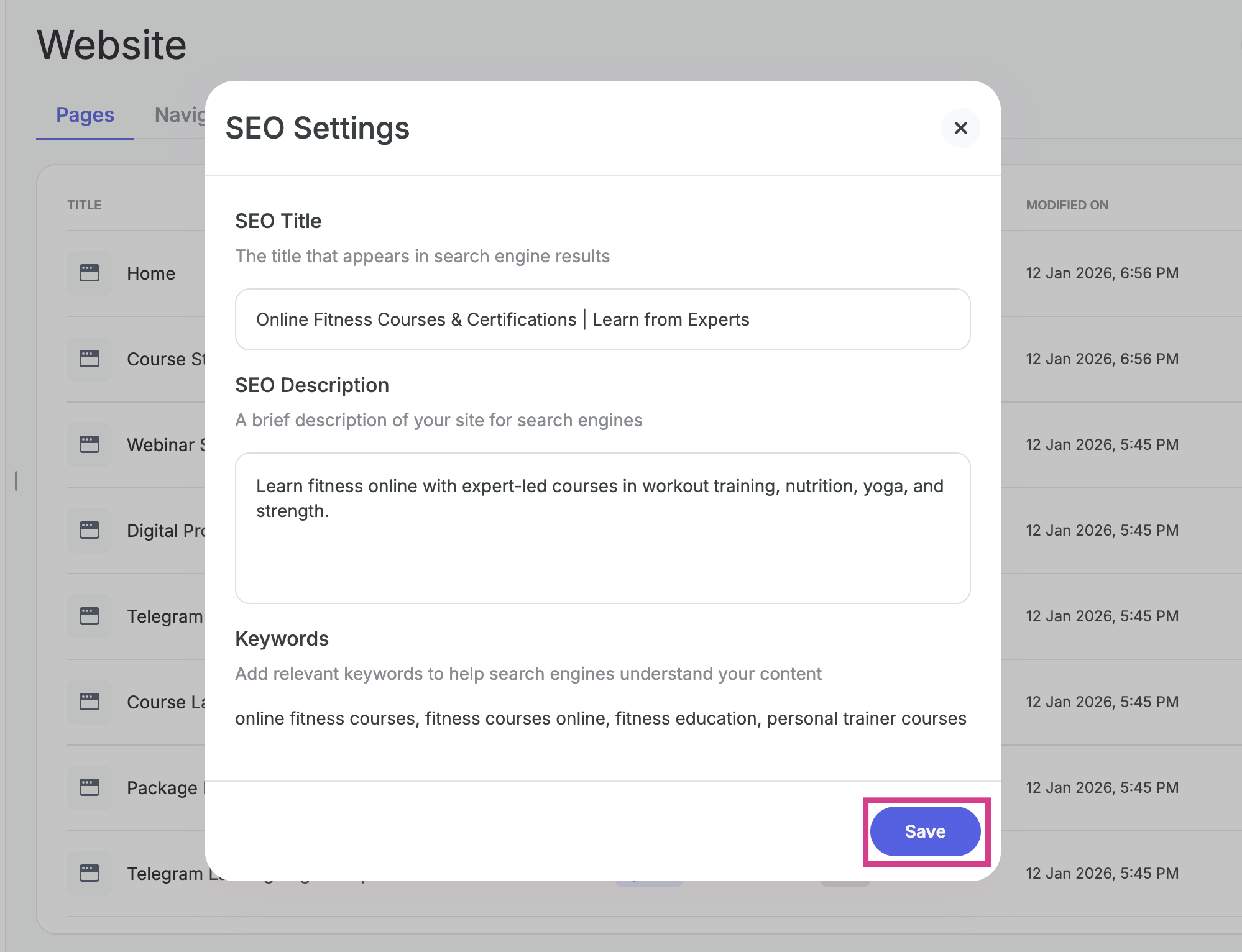Click the Save button
Viewport: 1242px width, 952px height.
click(924, 831)
